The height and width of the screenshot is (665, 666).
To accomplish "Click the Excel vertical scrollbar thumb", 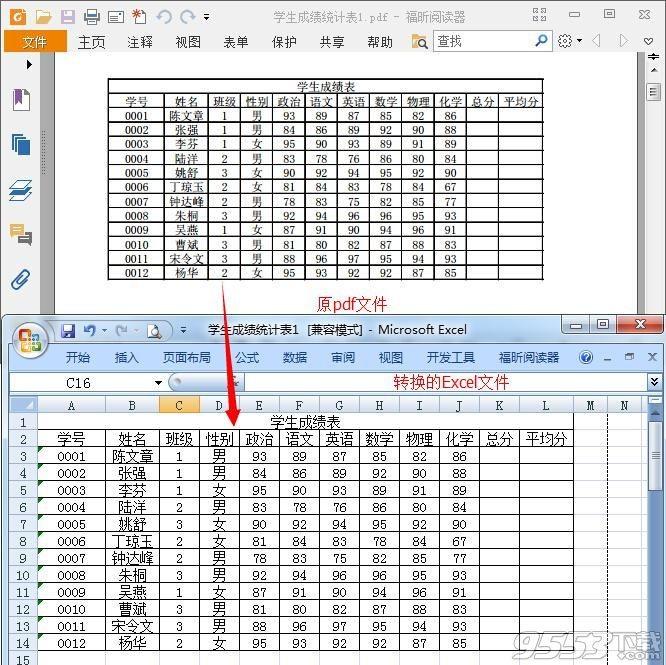I will (x=655, y=456).
